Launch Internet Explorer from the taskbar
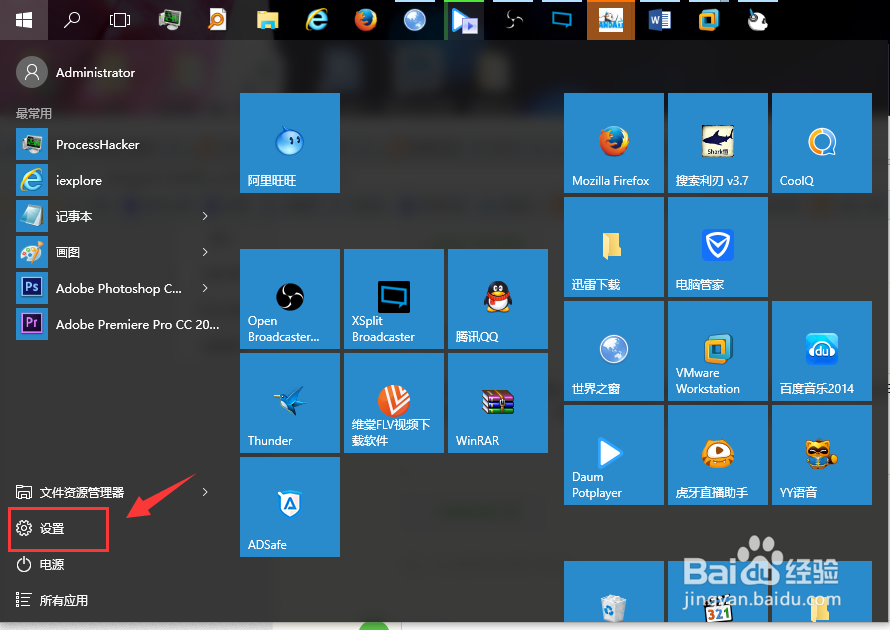Viewport: 890px width, 630px height. pyautogui.click(x=317, y=20)
